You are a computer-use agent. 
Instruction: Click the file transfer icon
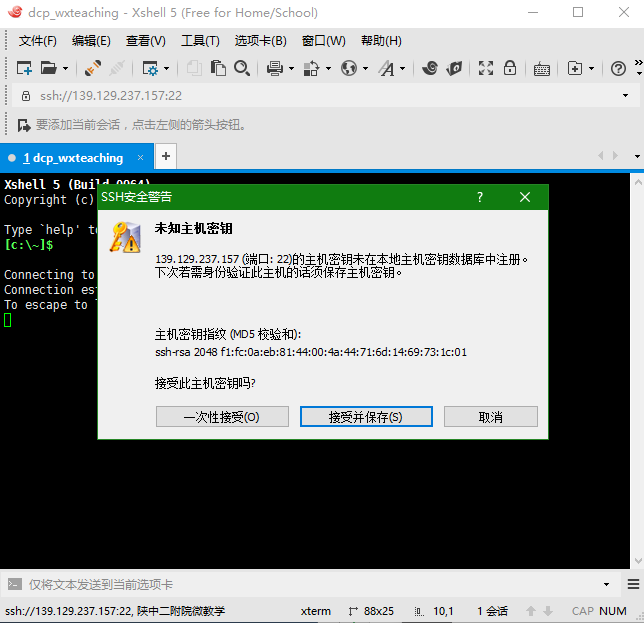[311, 68]
